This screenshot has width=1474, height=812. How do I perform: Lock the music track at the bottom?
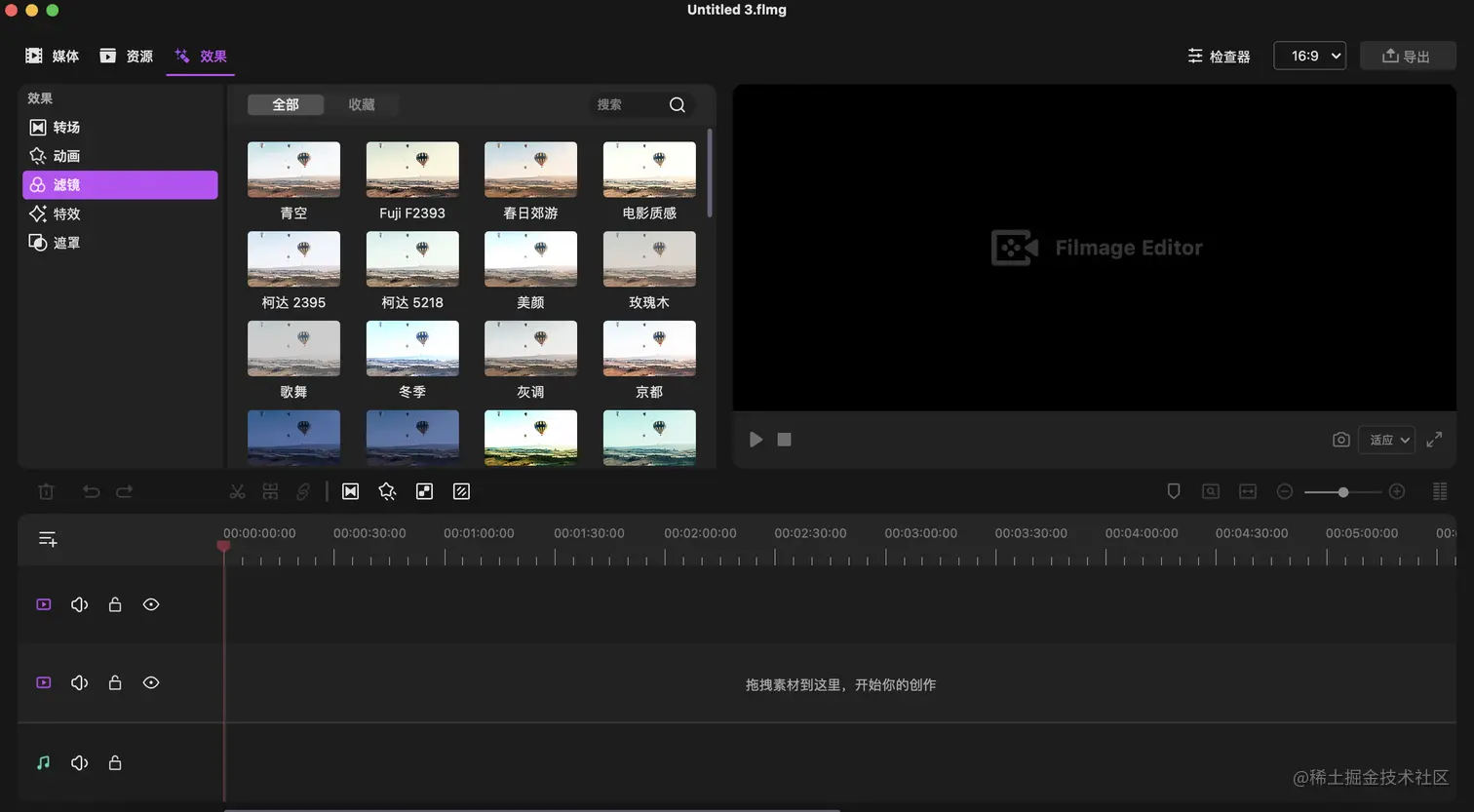tap(115, 762)
